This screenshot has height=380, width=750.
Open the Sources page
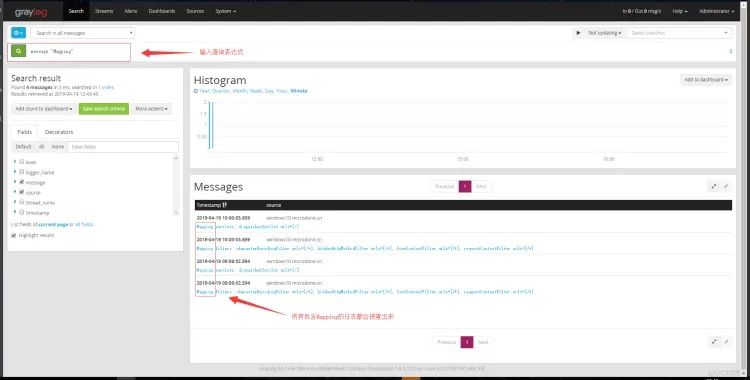[195, 11]
